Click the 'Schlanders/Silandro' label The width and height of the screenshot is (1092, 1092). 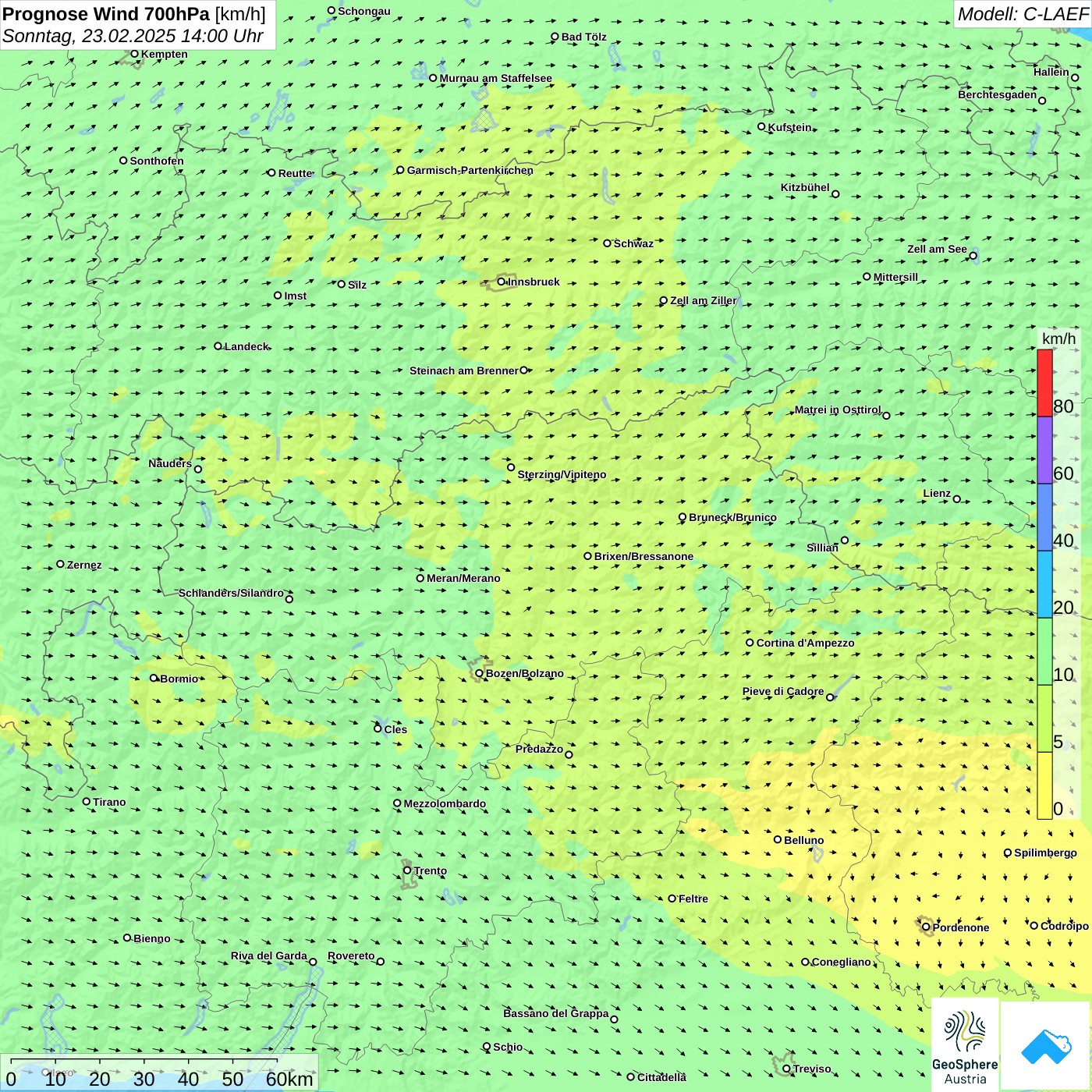tap(231, 593)
